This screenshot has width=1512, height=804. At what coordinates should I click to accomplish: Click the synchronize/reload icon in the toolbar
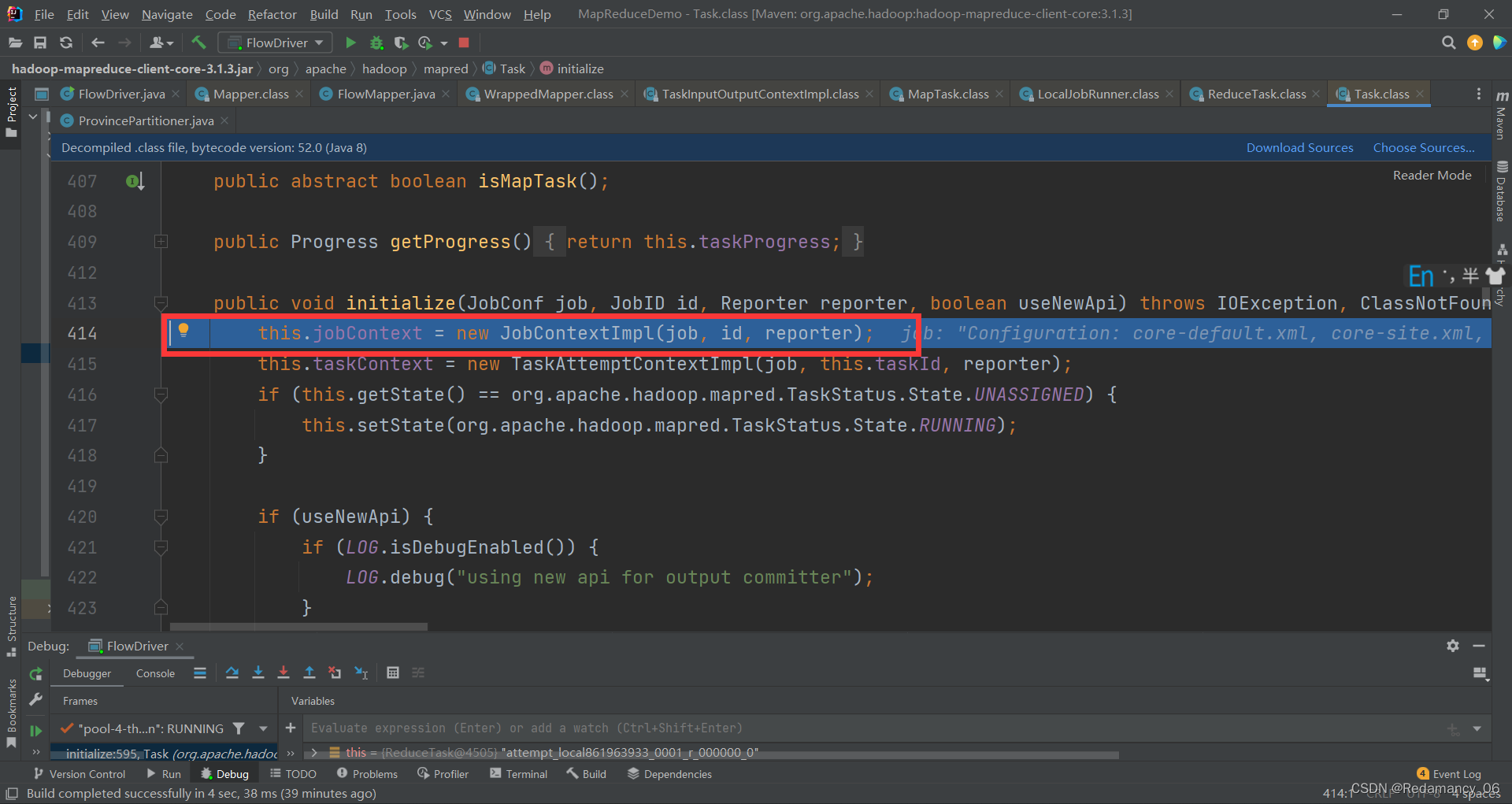point(66,43)
